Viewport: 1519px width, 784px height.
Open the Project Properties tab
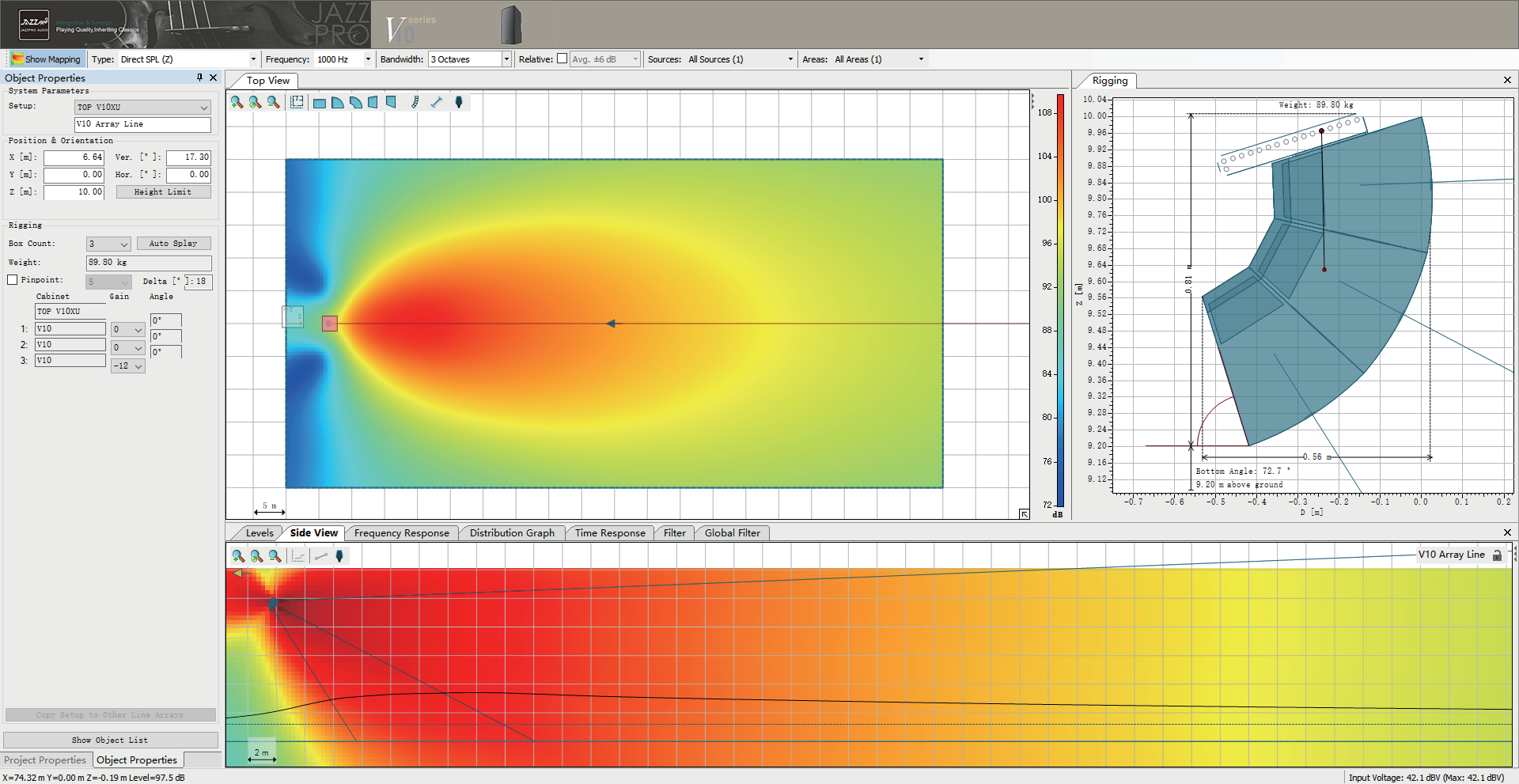pyautogui.click(x=45, y=760)
